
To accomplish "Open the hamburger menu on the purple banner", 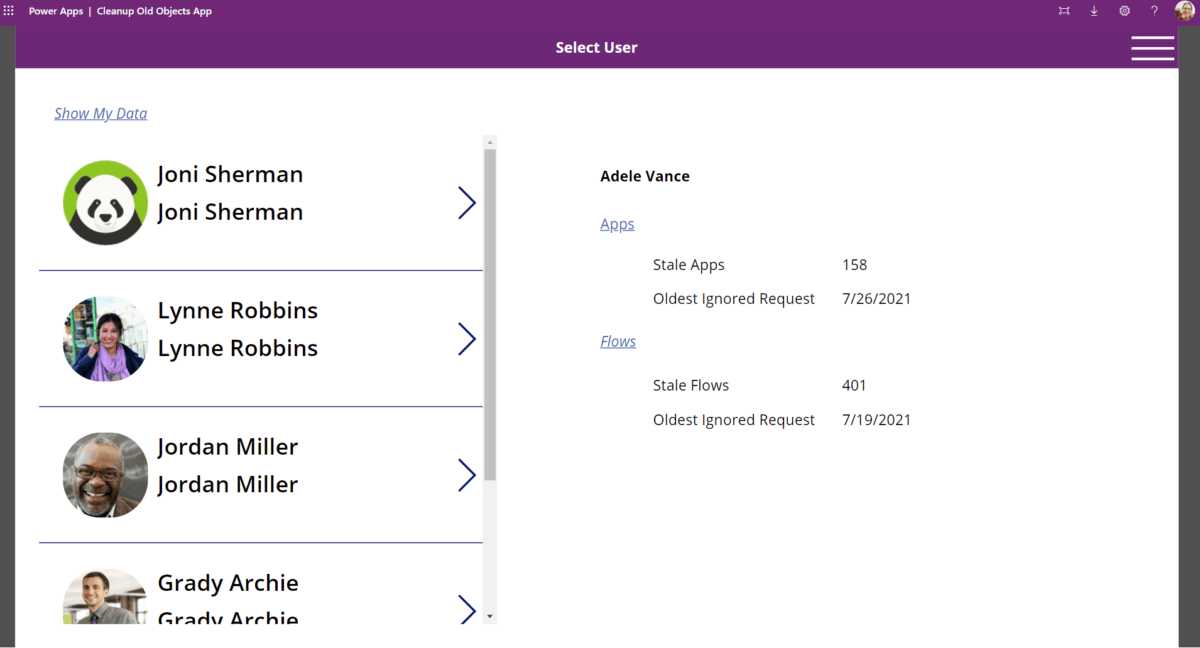I will 1152,47.
